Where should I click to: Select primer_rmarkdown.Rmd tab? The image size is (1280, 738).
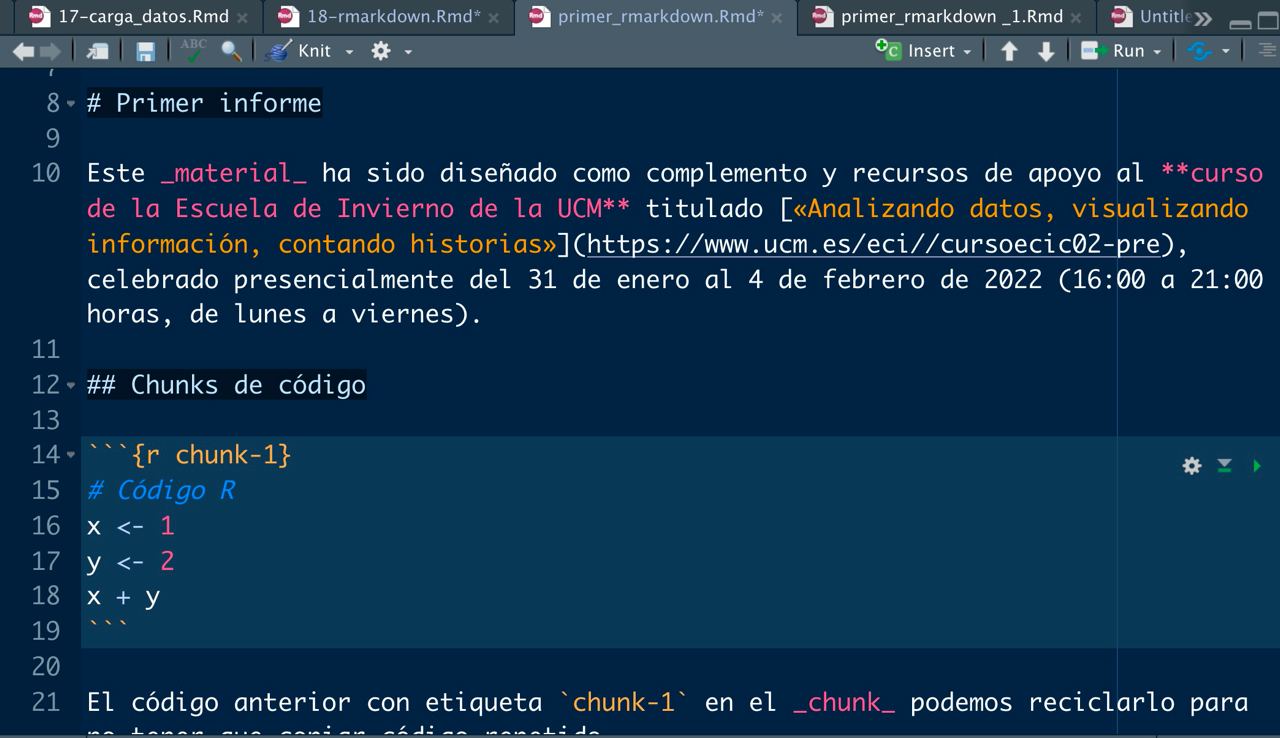pyautogui.click(x=660, y=17)
